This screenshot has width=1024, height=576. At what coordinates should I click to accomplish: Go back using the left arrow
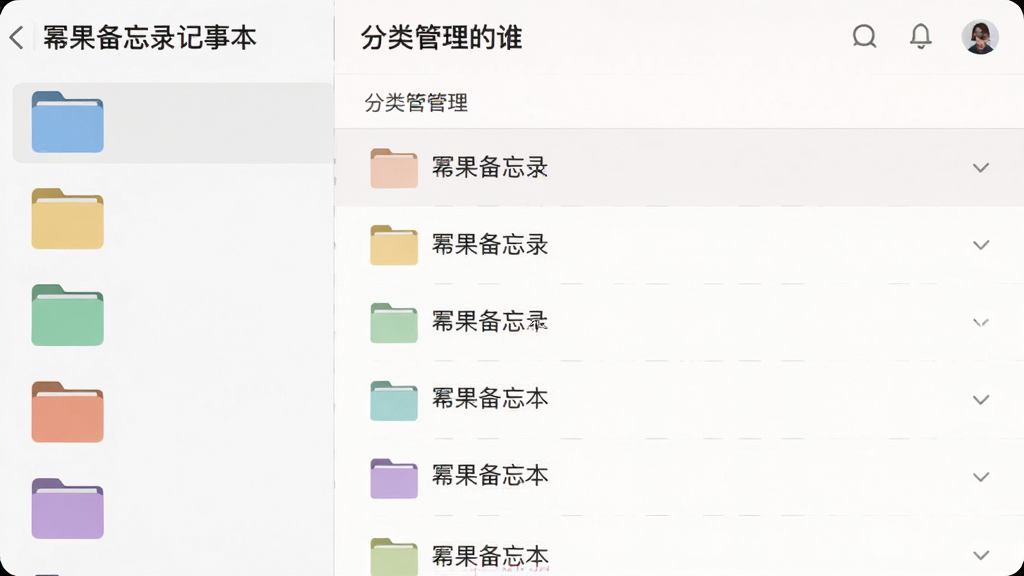click(x=17, y=37)
